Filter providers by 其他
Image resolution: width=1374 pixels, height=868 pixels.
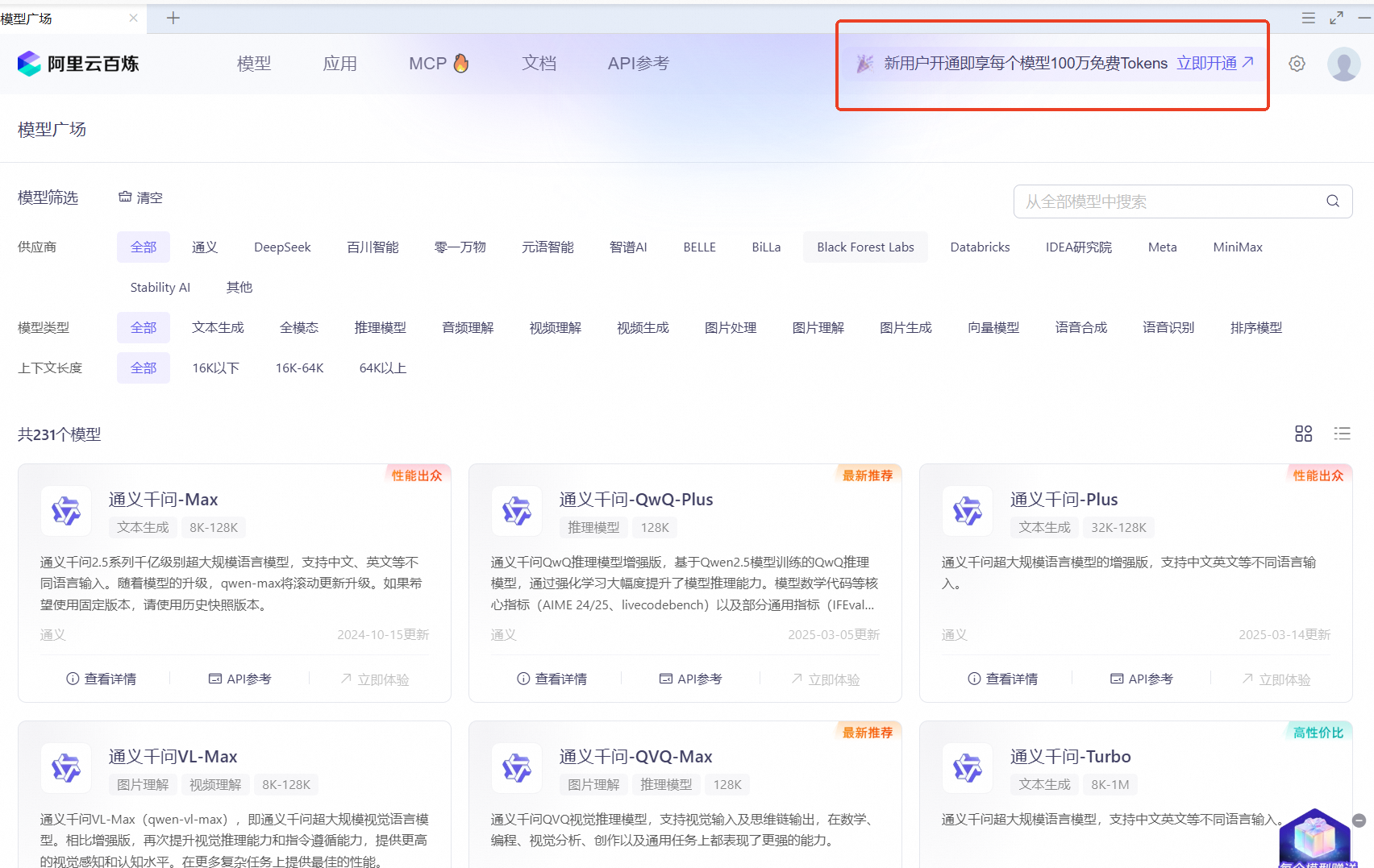click(x=239, y=287)
